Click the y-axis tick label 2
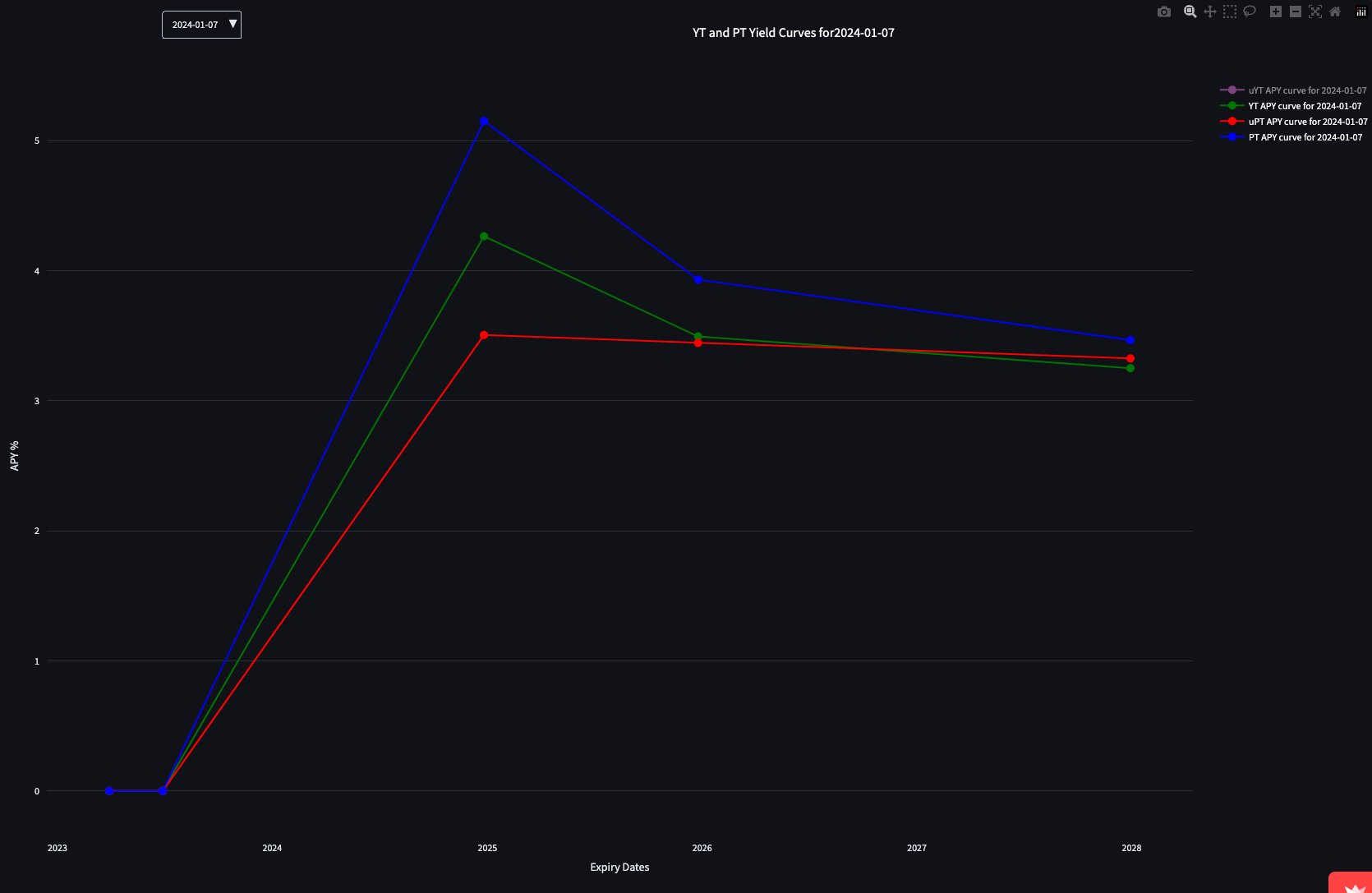Image resolution: width=1372 pixels, height=893 pixels. (37, 532)
